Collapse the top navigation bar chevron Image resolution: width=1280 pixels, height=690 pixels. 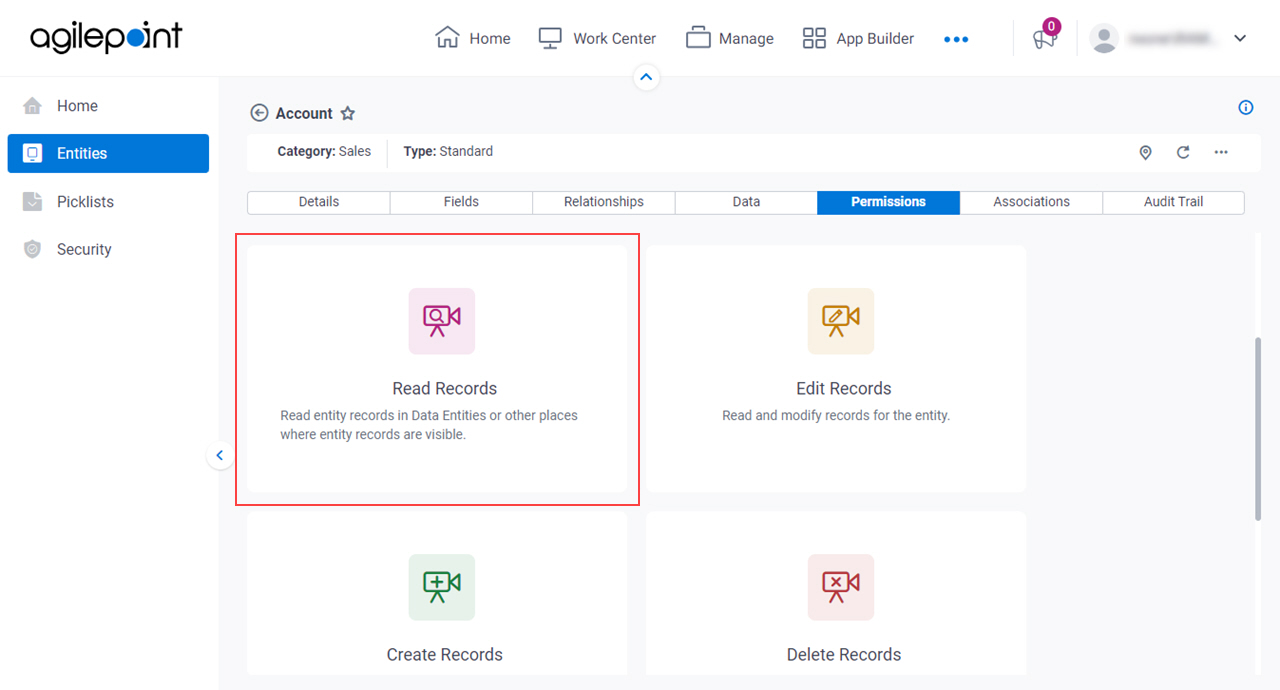[646, 77]
